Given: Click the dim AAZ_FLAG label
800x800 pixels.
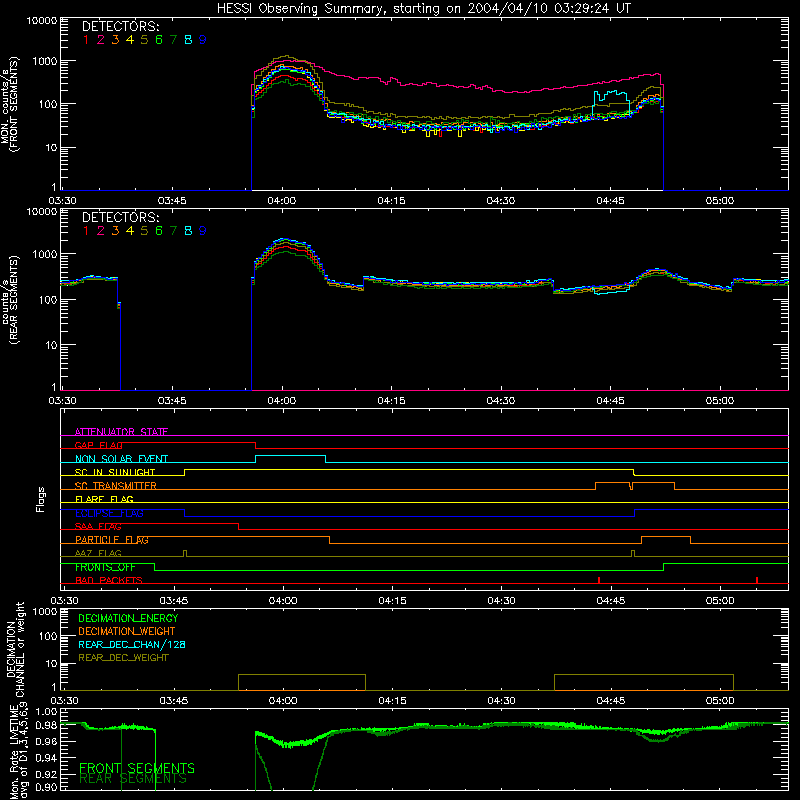Looking at the screenshot, I should 98,553.
